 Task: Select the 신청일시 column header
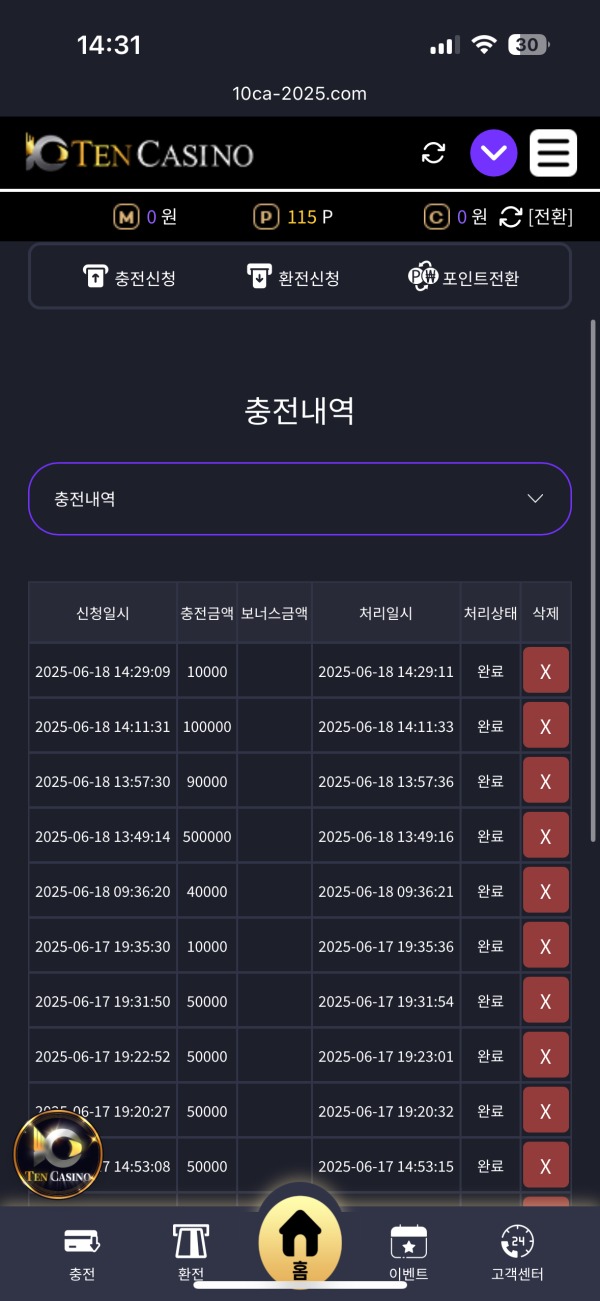point(102,612)
